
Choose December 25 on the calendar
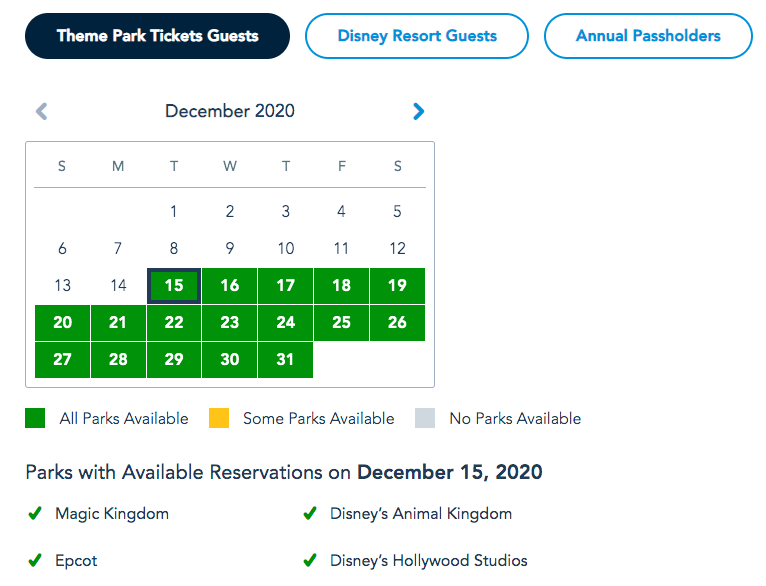[341, 323]
